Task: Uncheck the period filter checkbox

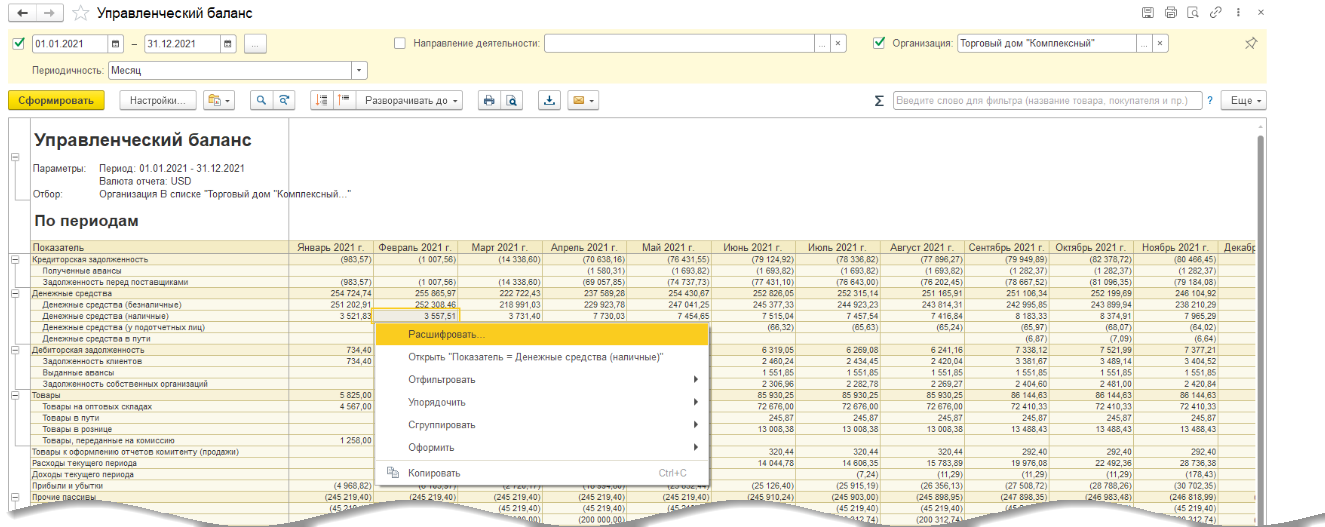Action: [19, 44]
